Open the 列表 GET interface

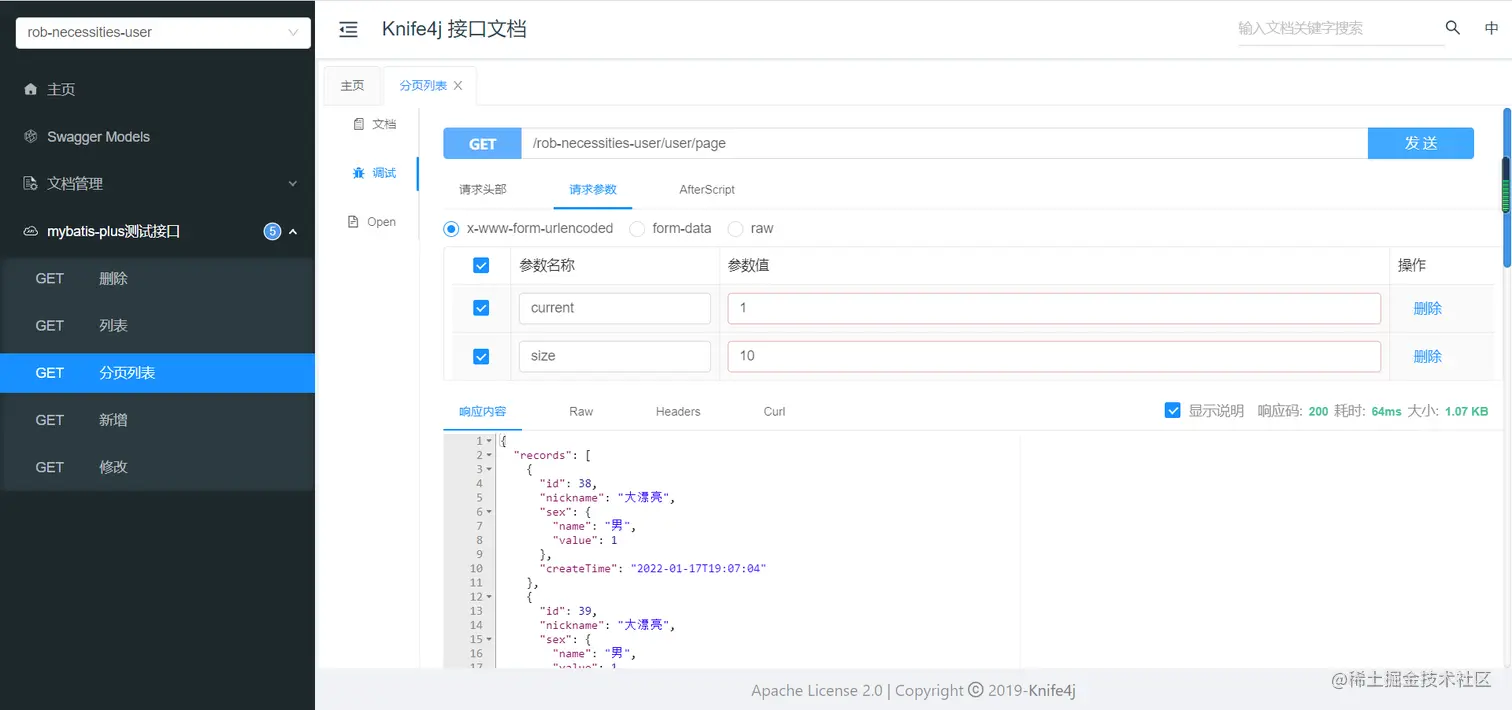tap(157, 326)
